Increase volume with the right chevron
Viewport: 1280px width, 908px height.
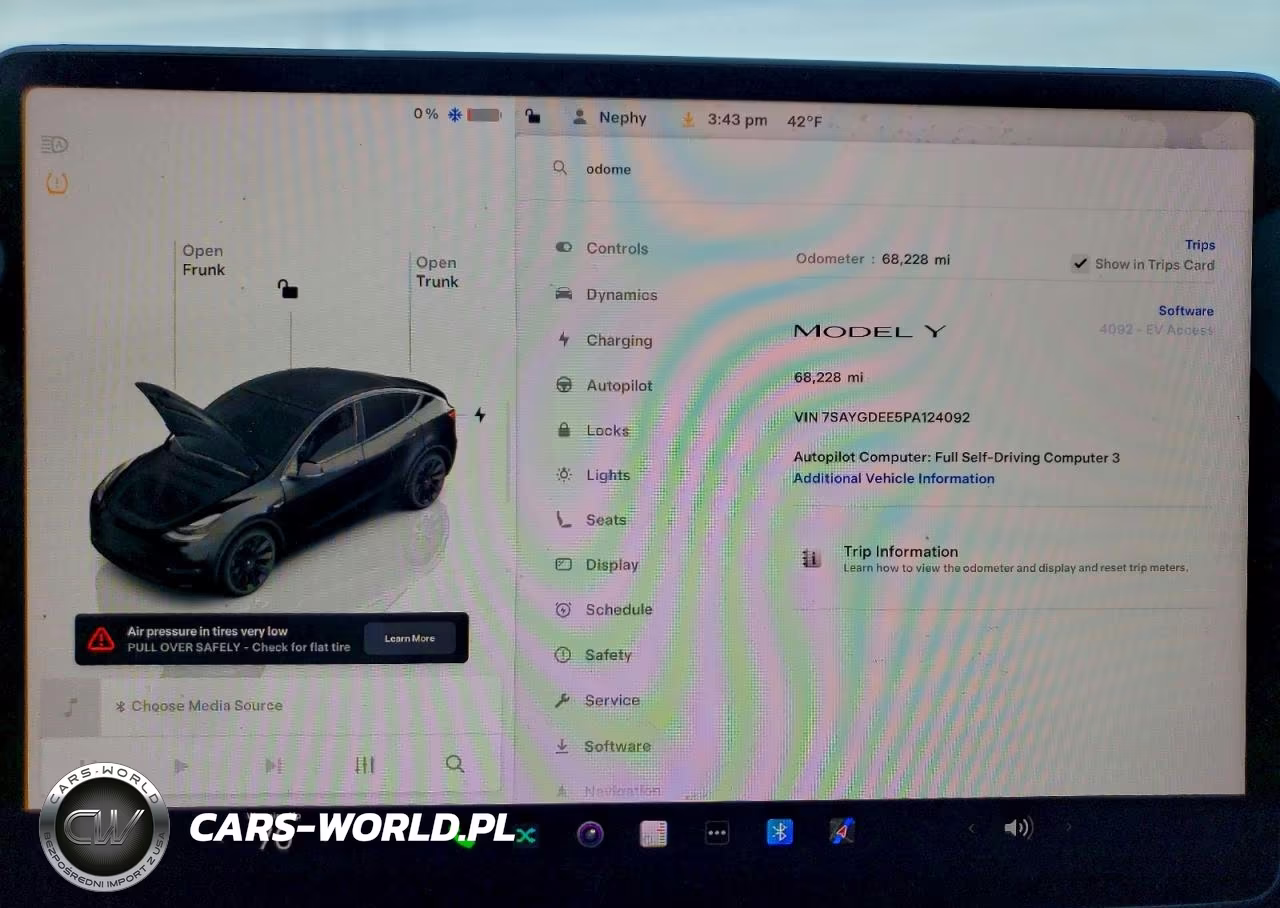pos(1068,827)
